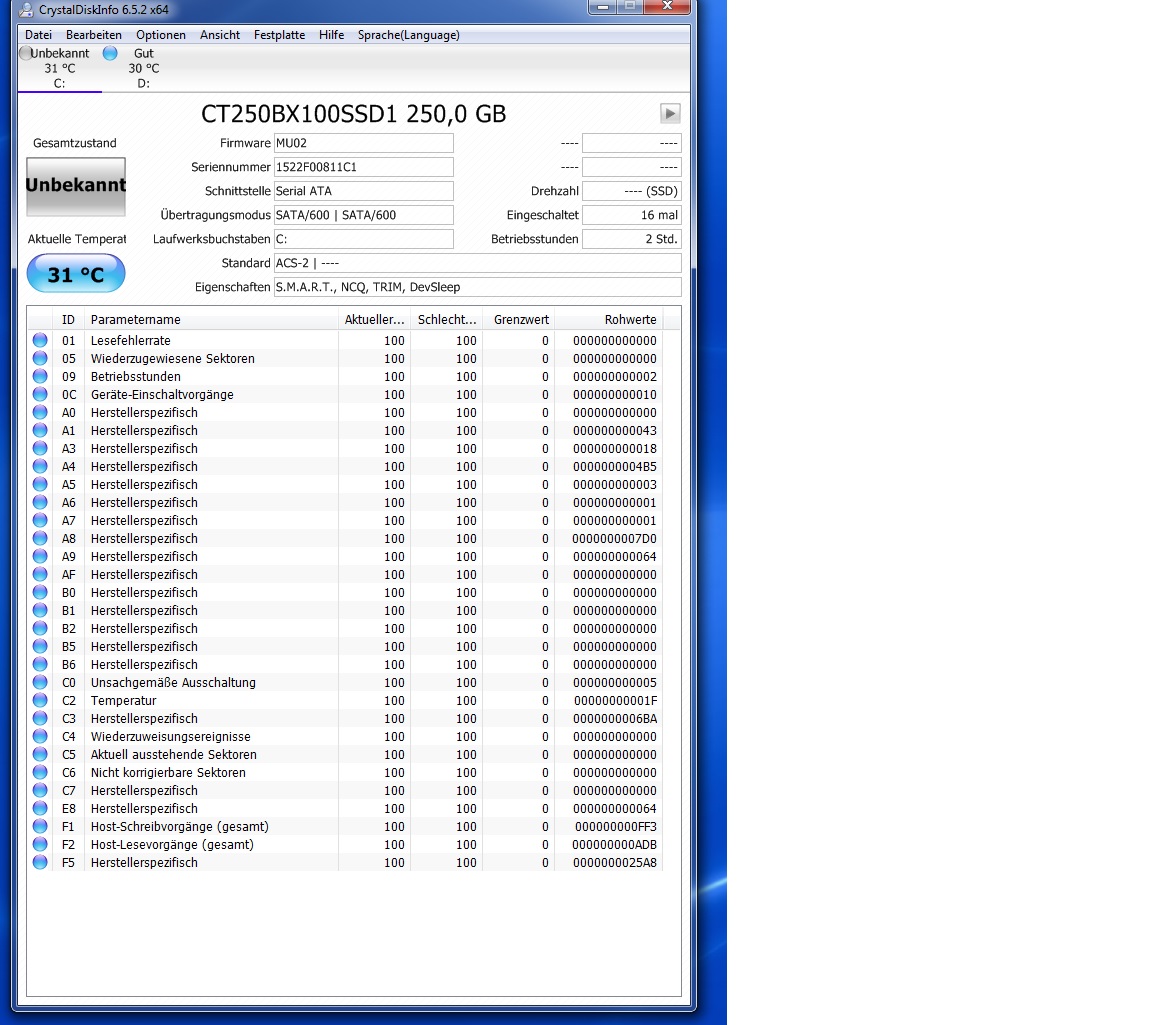
Task: Click the Eingeschaltet field 16 mal
Action: coord(632,215)
